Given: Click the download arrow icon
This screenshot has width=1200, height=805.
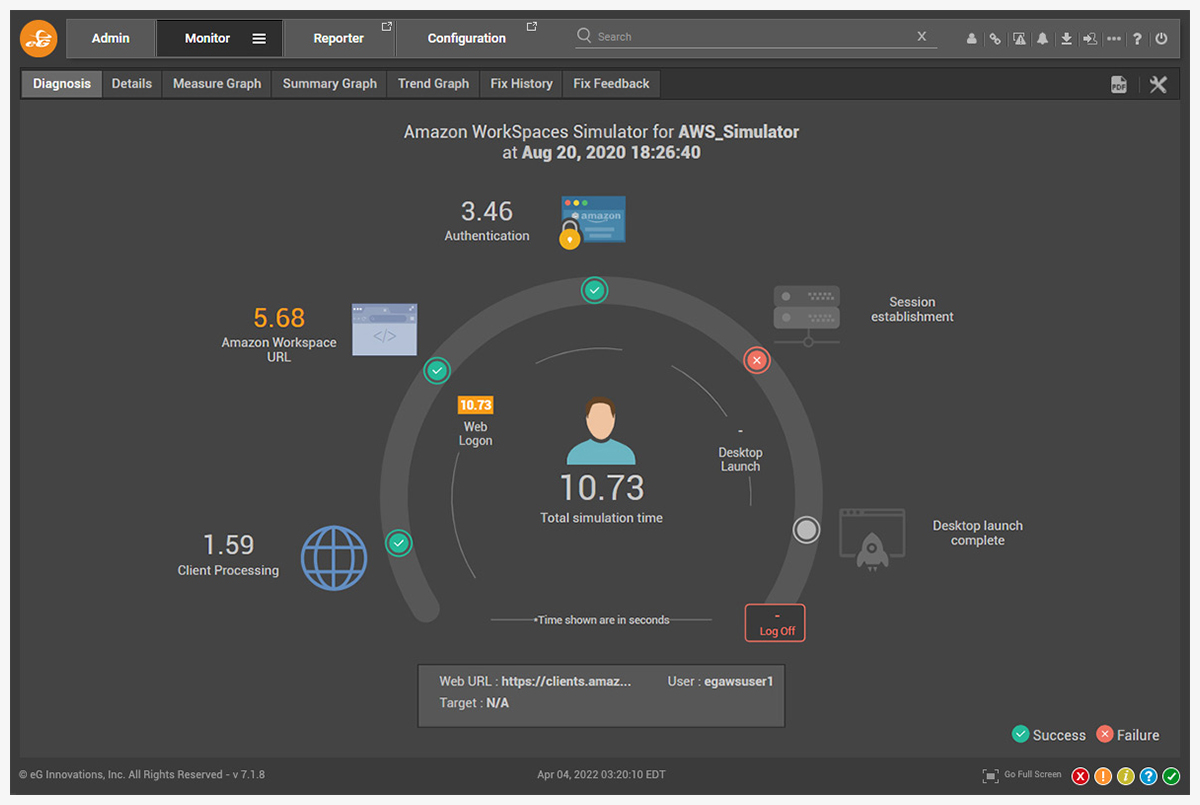Looking at the screenshot, I should click(x=1067, y=38).
